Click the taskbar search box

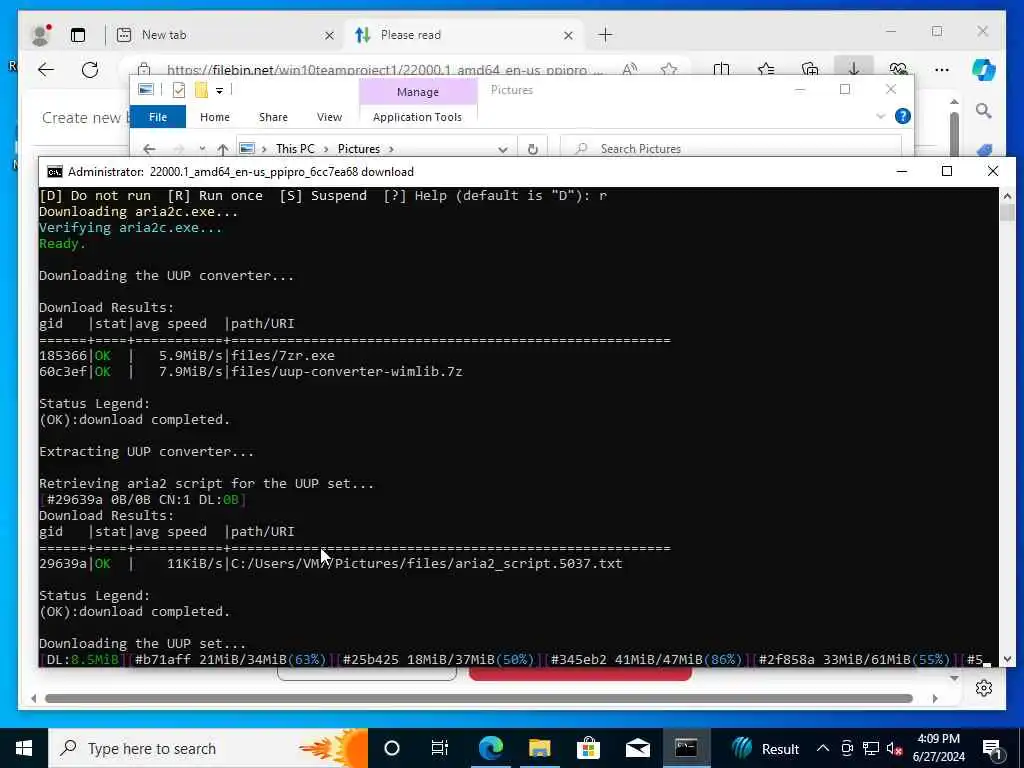208,748
